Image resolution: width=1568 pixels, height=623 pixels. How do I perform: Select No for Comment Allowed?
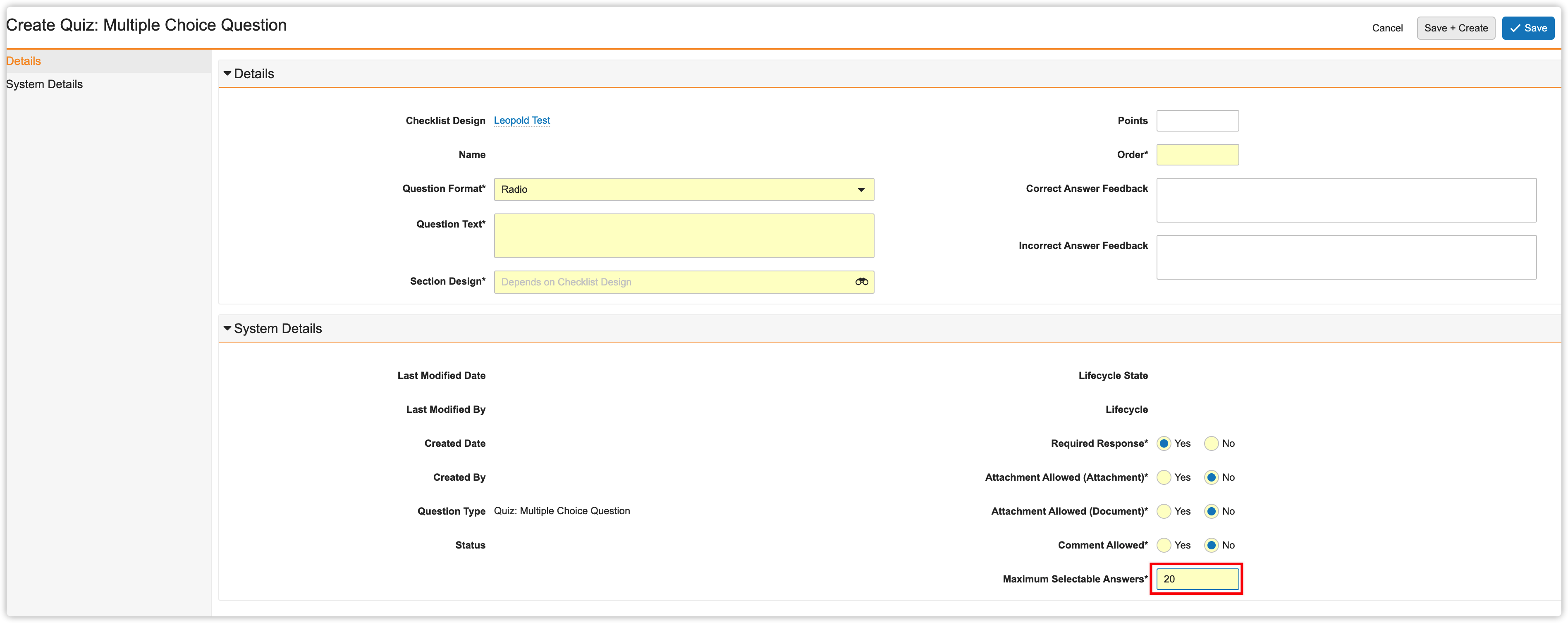point(1211,545)
